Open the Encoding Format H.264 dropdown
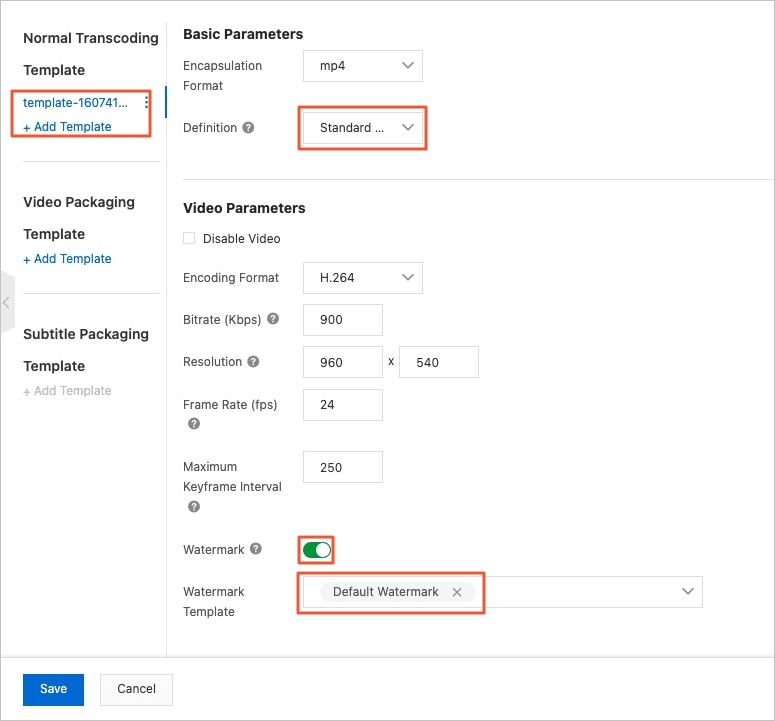Viewport: 775px width, 721px height. (363, 278)
